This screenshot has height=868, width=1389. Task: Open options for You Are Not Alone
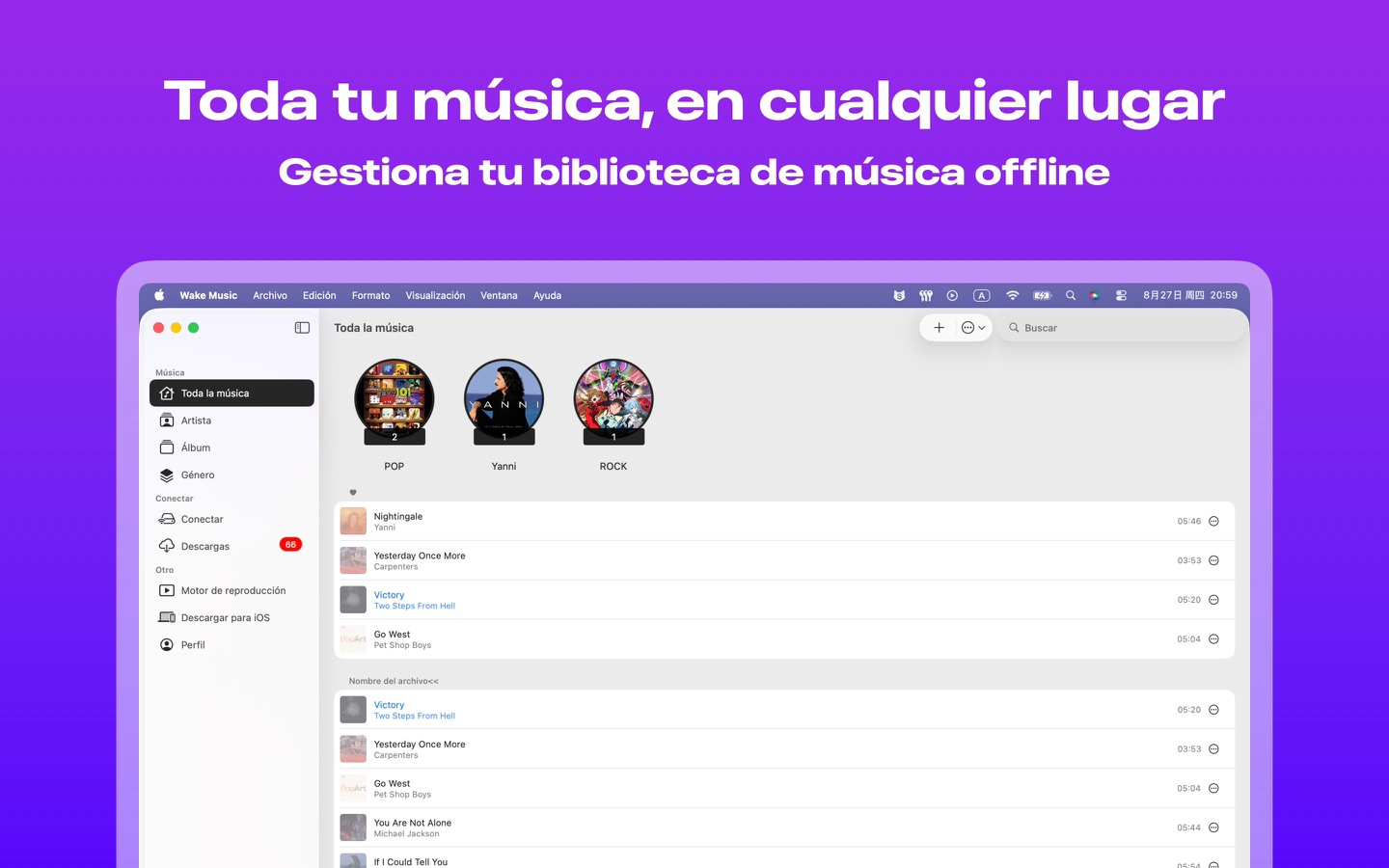click(1213, 827)
